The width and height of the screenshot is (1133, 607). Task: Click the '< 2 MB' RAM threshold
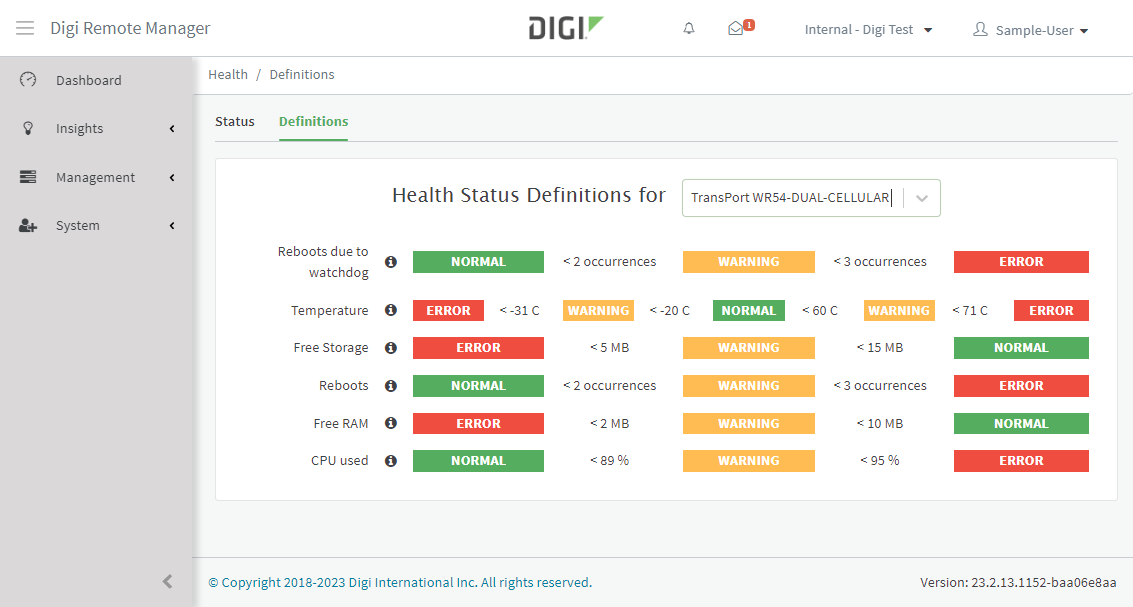[x=610, y=423]
